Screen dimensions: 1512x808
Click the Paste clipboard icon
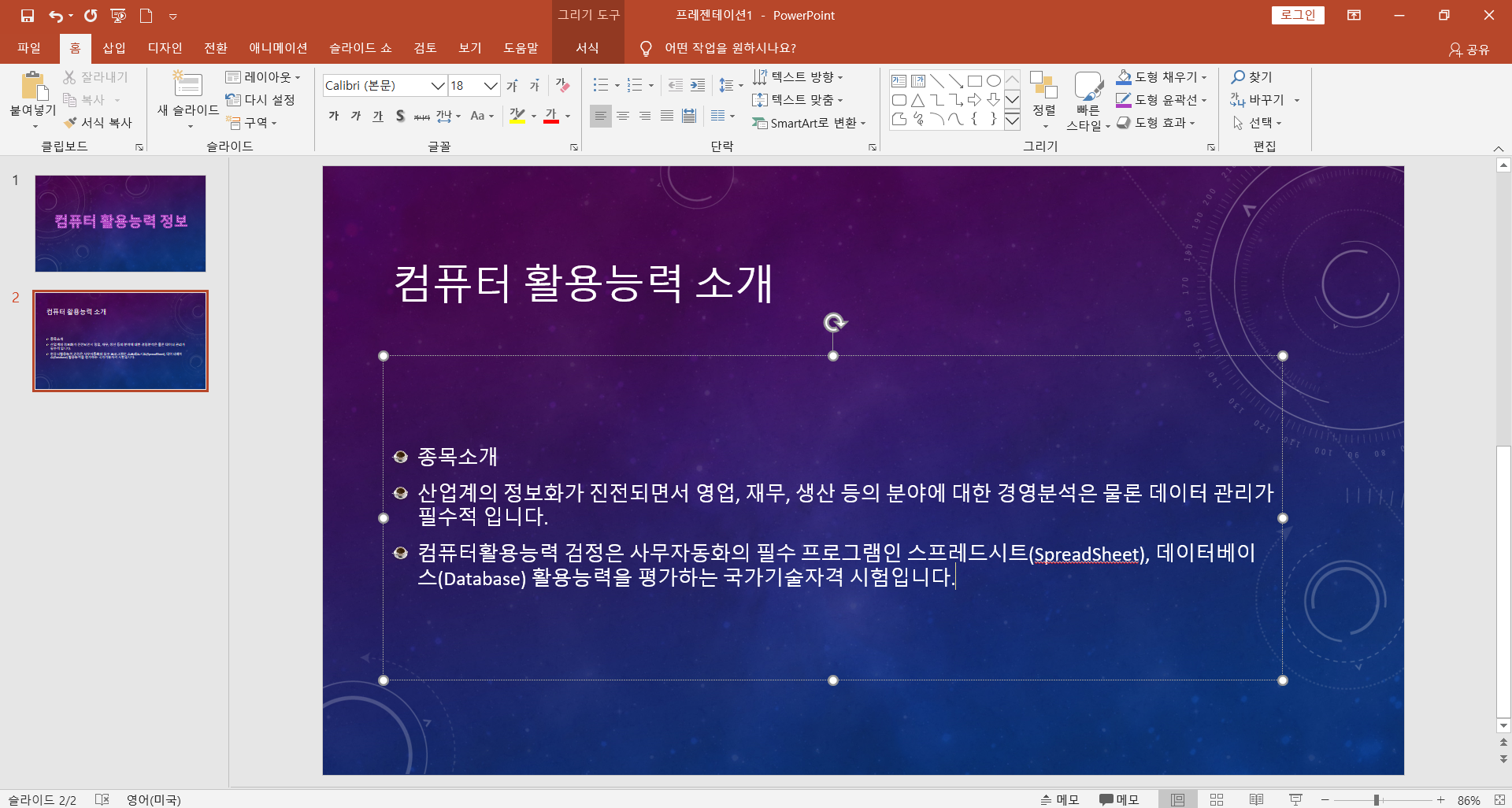[x=32, y=84]
